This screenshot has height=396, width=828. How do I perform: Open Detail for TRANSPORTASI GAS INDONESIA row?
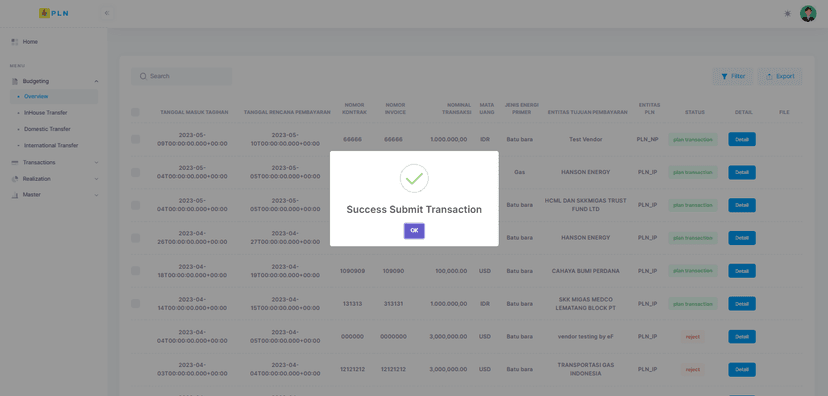click(742, 370)
